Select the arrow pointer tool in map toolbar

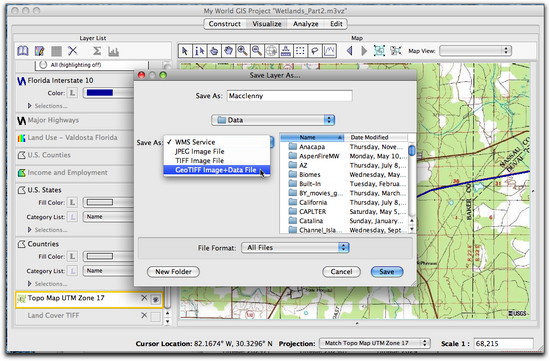pyautogui.click(x=185, y=51)
